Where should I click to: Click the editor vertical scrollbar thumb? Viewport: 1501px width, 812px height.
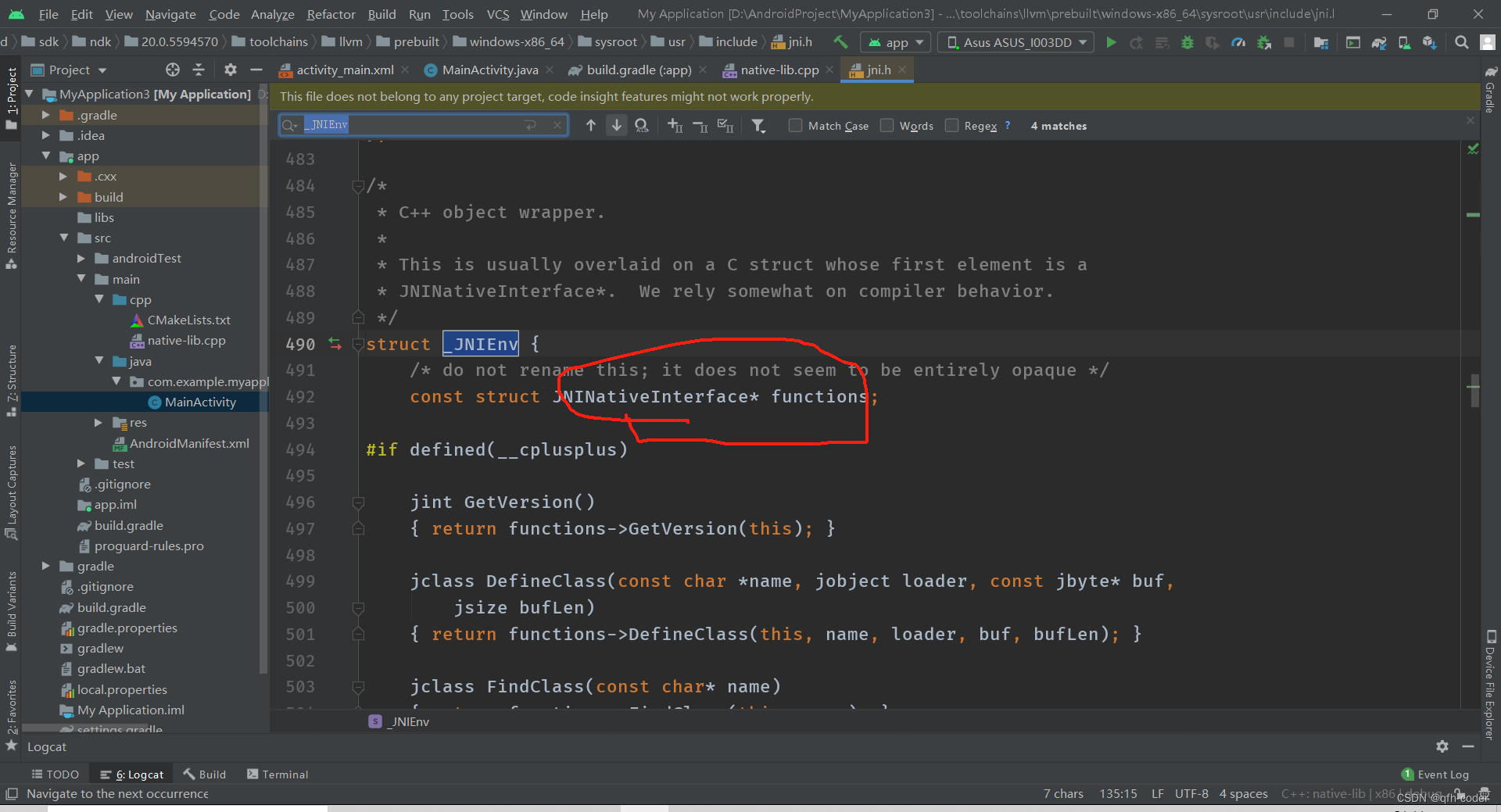pyautogui.click(x=1474, y=391)
